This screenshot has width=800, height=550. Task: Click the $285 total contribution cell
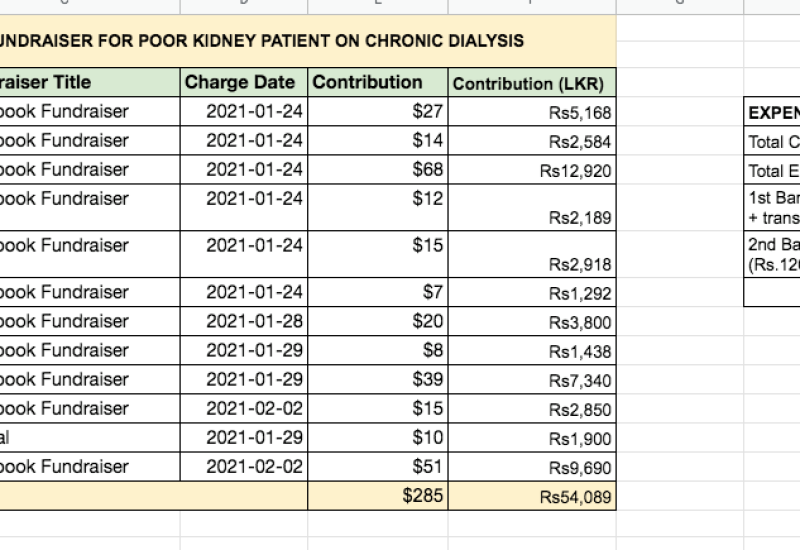pos(377,495)
